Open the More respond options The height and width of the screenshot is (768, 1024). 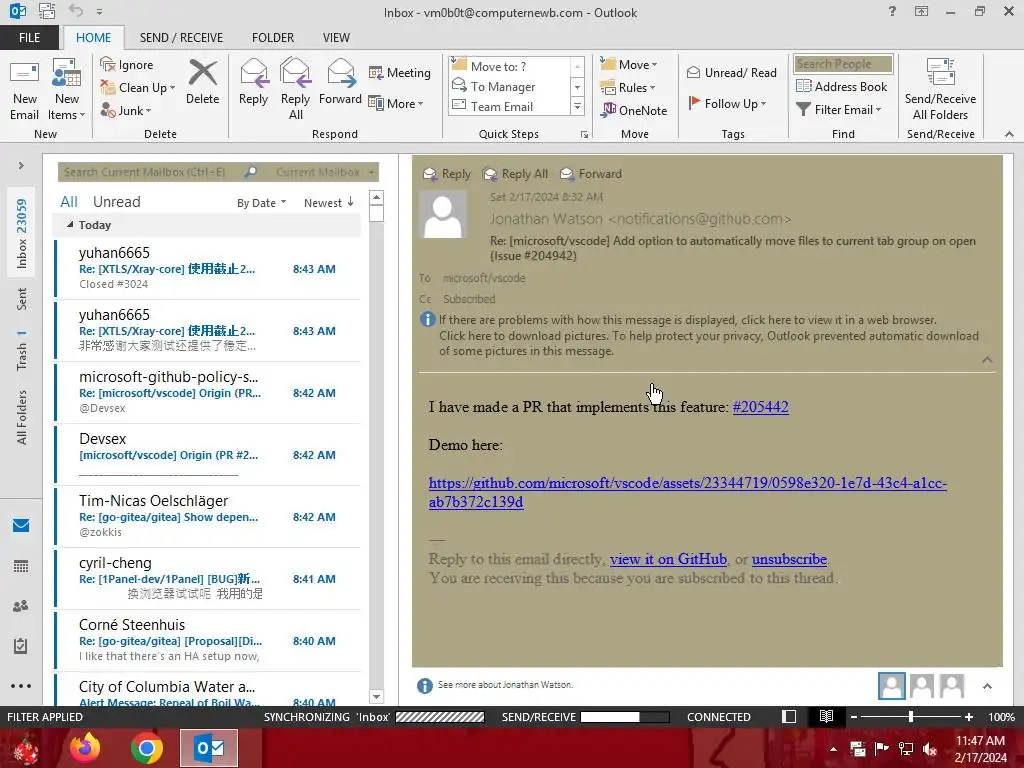click(x=396, y=103)
